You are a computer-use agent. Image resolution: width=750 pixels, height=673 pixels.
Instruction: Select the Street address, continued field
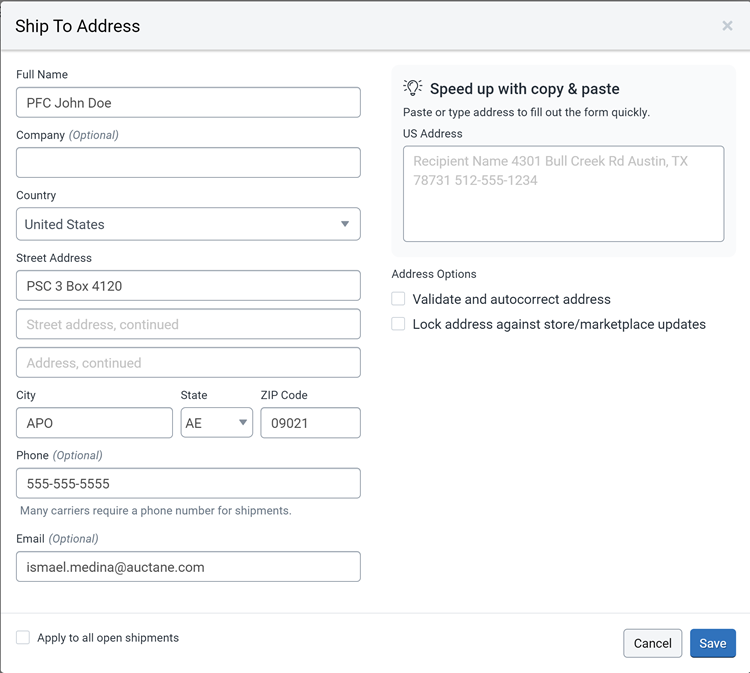pyautogui.click(x=188, y=324)
